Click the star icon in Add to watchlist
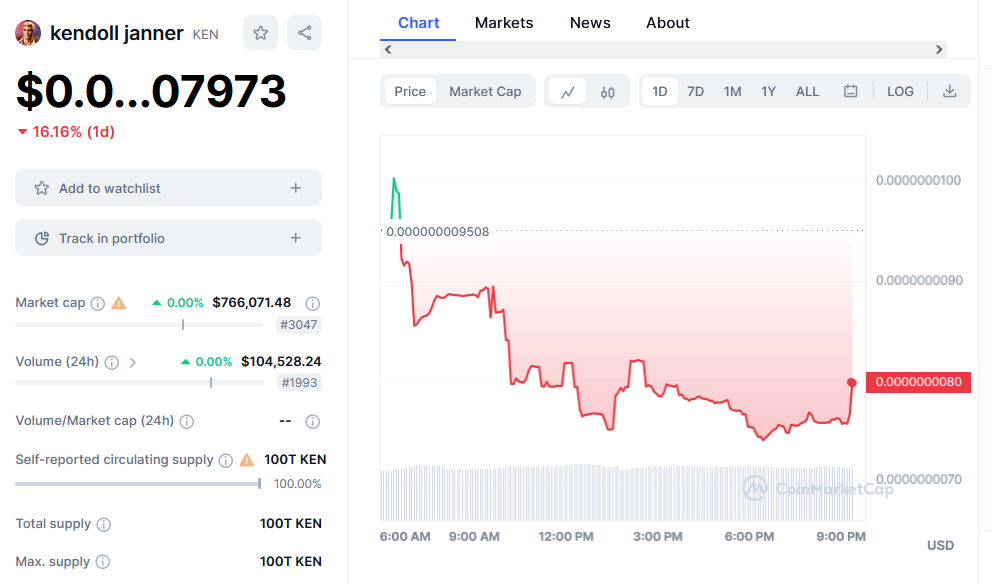 point(42,188)
